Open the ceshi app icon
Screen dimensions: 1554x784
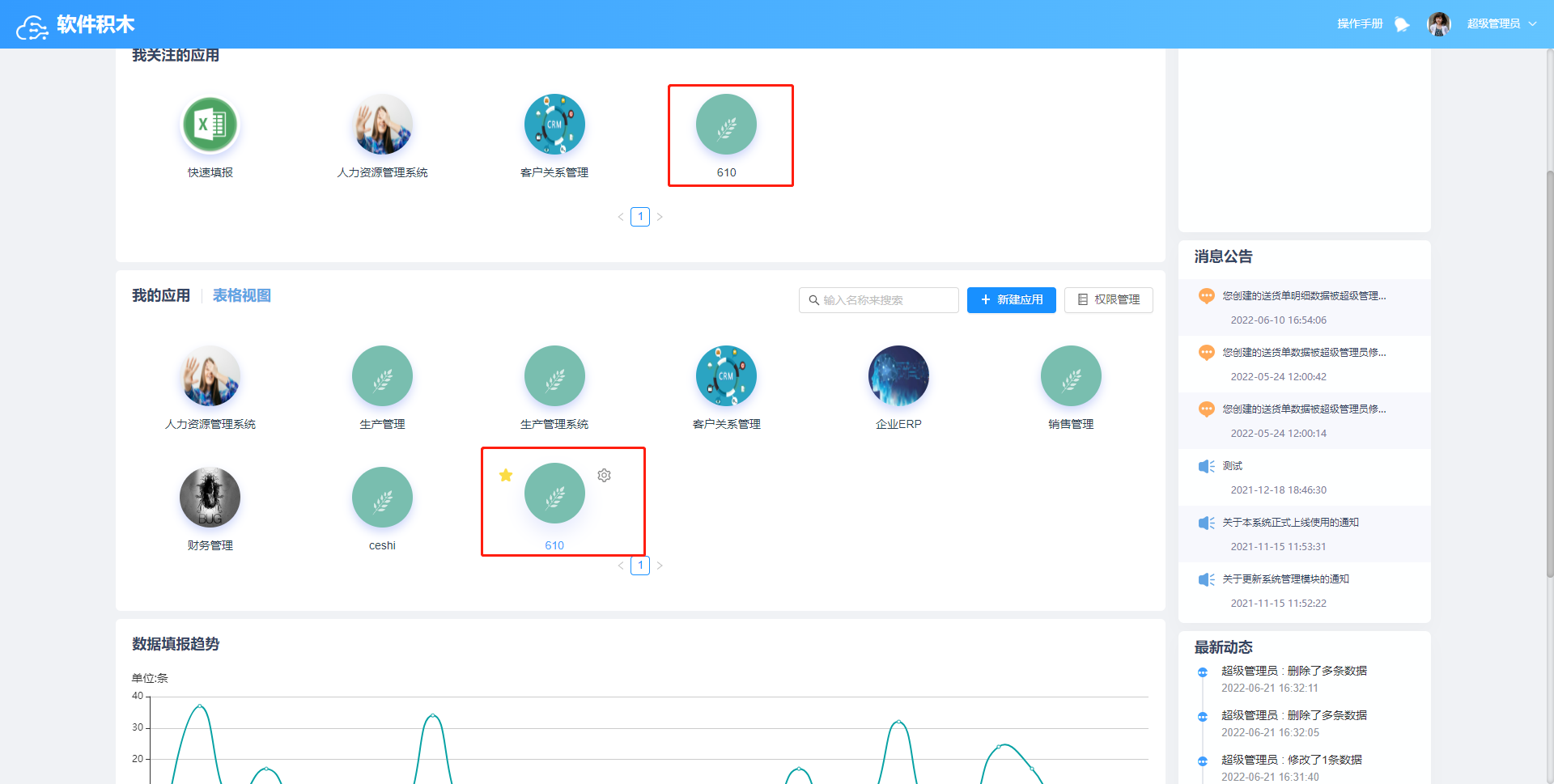coord(382,498)
